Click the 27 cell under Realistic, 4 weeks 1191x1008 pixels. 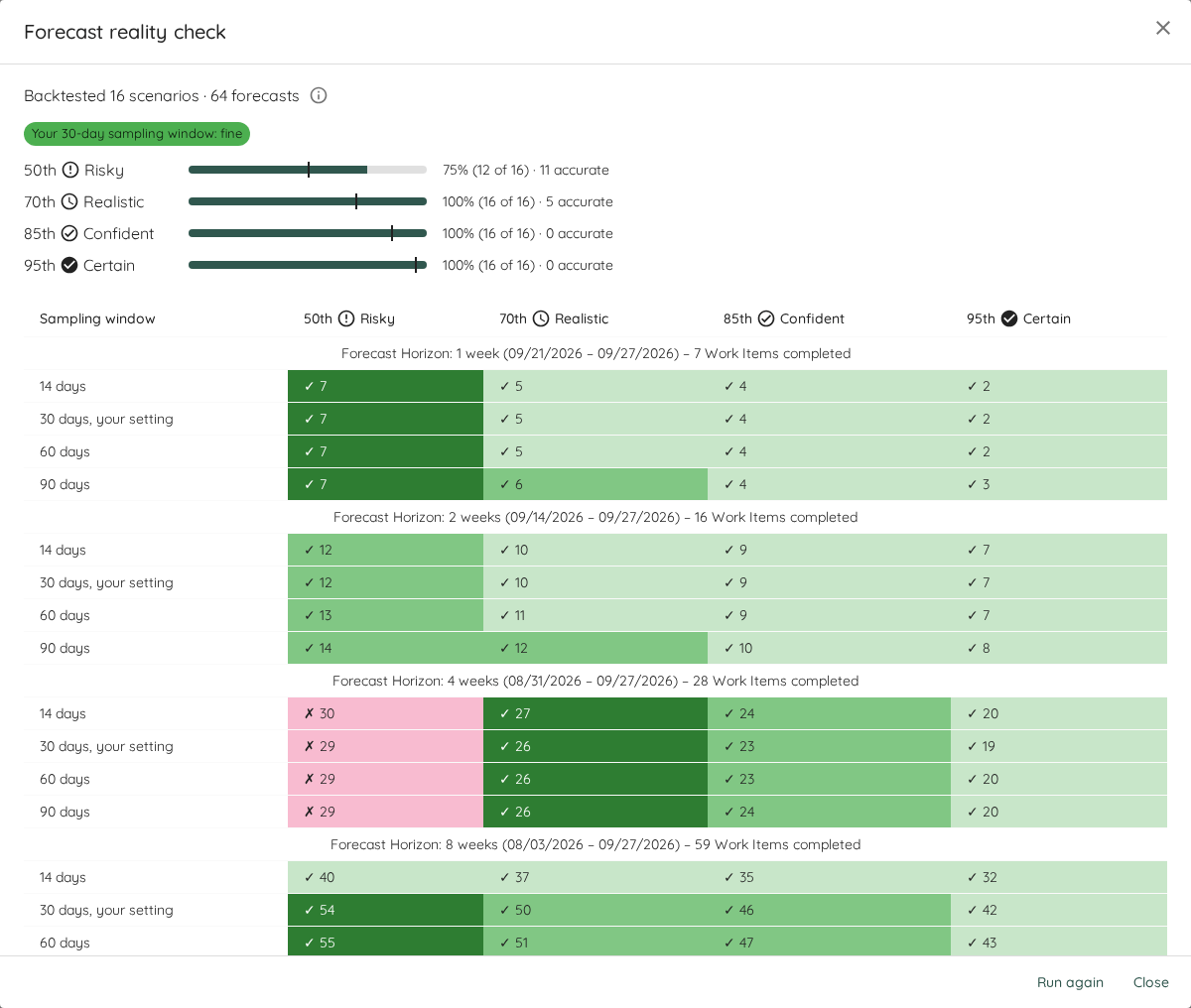(595, 713)
